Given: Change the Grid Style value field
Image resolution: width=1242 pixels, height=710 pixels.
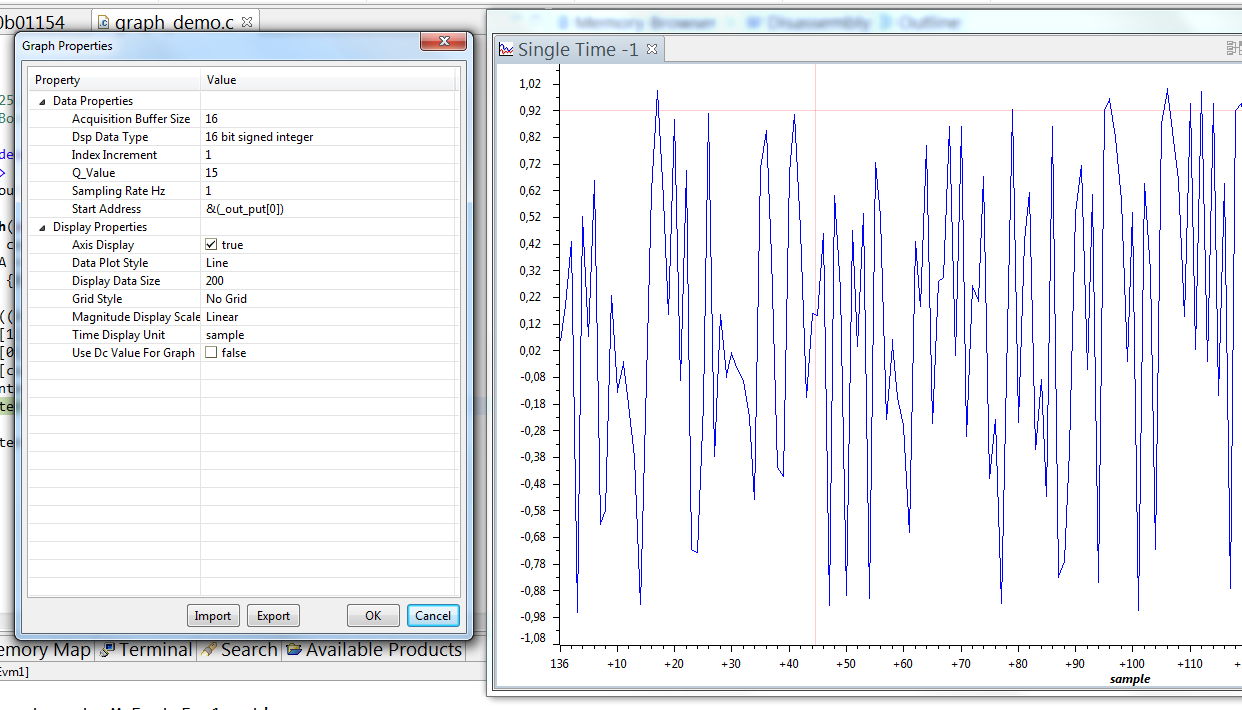Looking at the screenshot, I should click(x=329, y=298).
